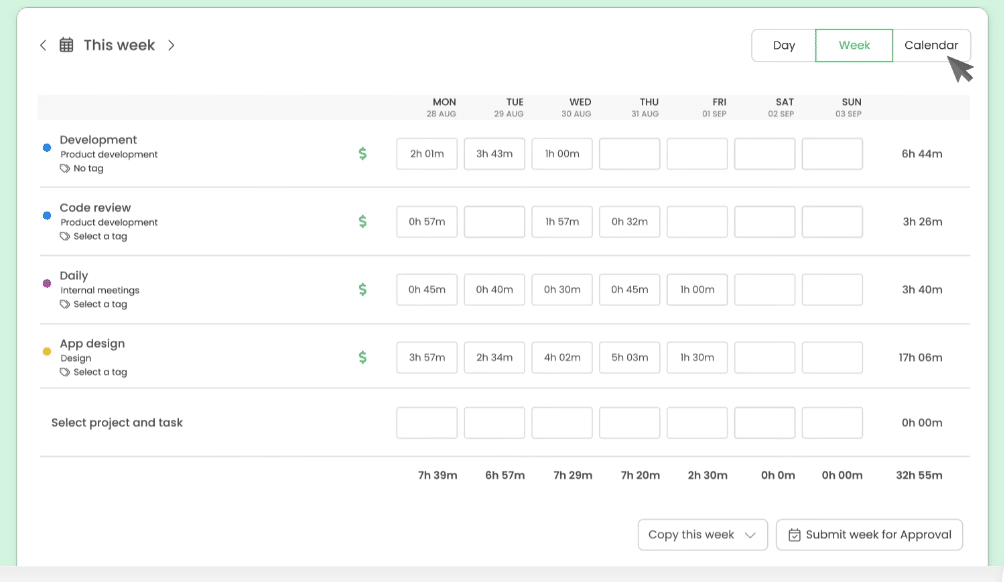
Task: Edit App design Tuesday 2h 34m field
Action: (x=494, y=357)
